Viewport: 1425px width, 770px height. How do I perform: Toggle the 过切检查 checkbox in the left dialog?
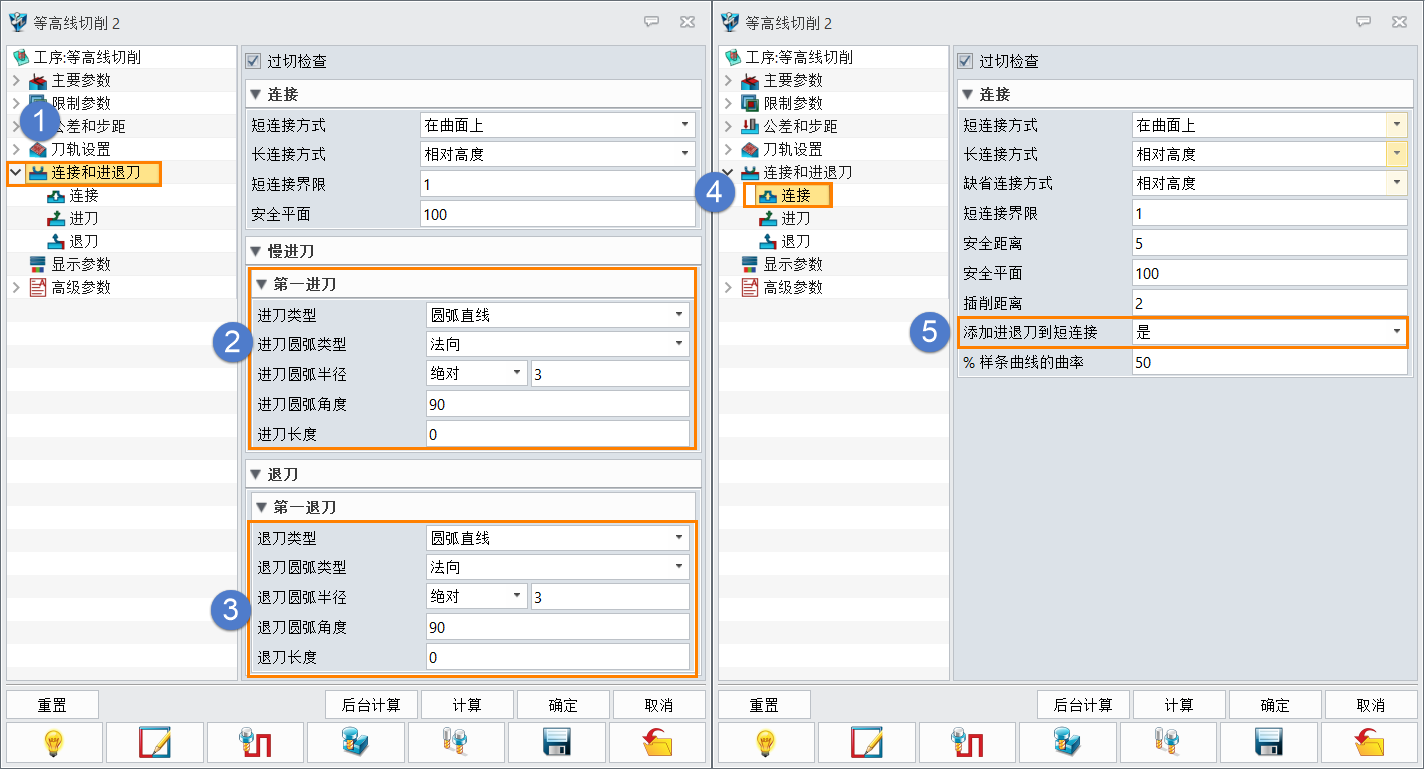point(253,61)
